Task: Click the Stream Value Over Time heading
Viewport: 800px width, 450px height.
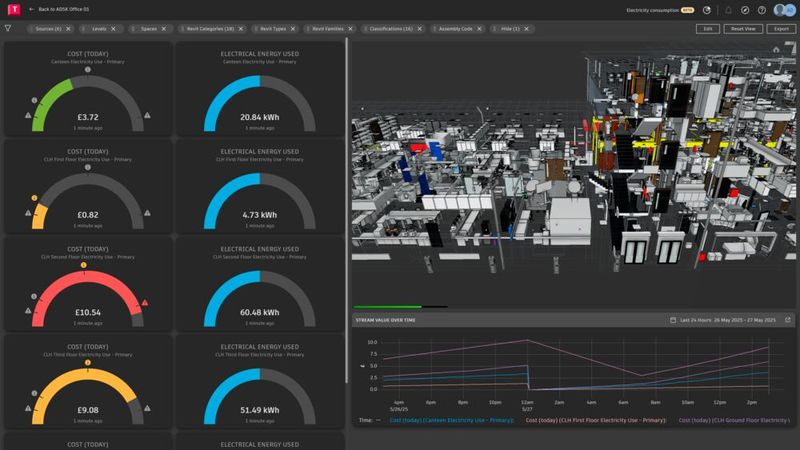Action: pos(386,320)
